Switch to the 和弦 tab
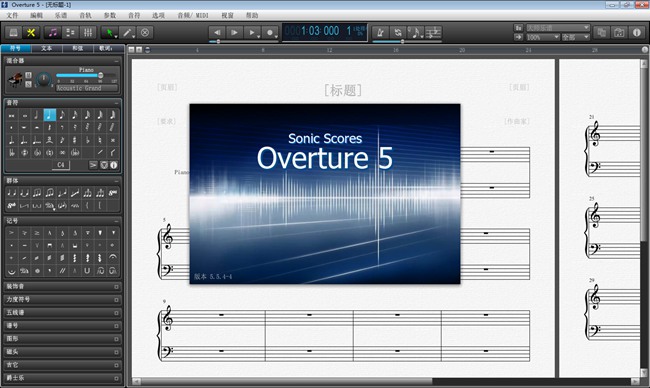 [x=78, y=48]
